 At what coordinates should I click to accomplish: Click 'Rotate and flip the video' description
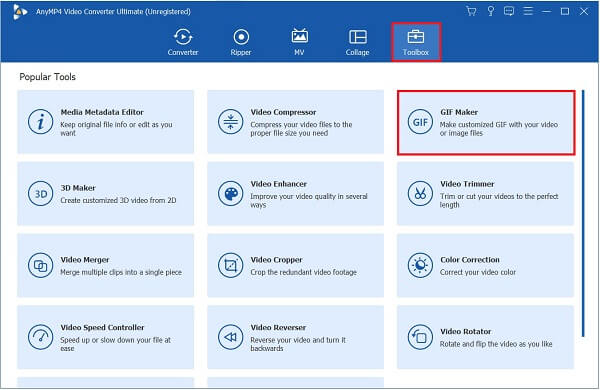(496, 344)
